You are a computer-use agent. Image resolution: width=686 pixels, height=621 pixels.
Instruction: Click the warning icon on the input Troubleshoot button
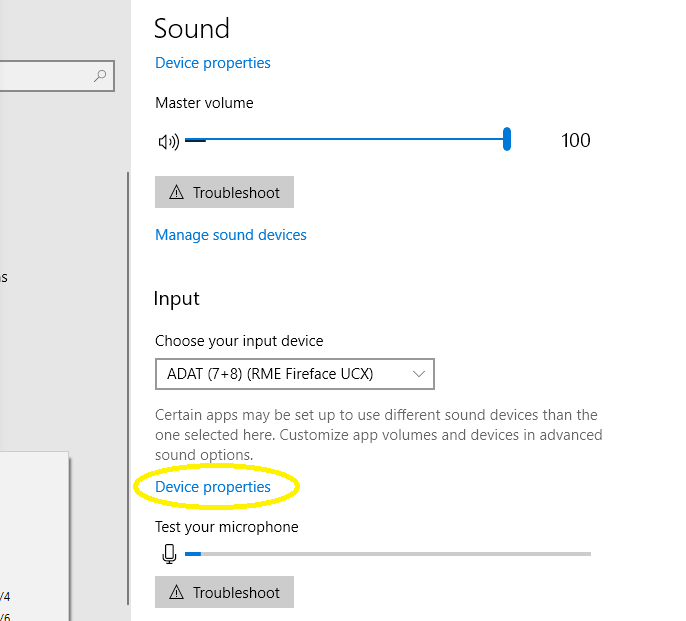click(177, 593)
